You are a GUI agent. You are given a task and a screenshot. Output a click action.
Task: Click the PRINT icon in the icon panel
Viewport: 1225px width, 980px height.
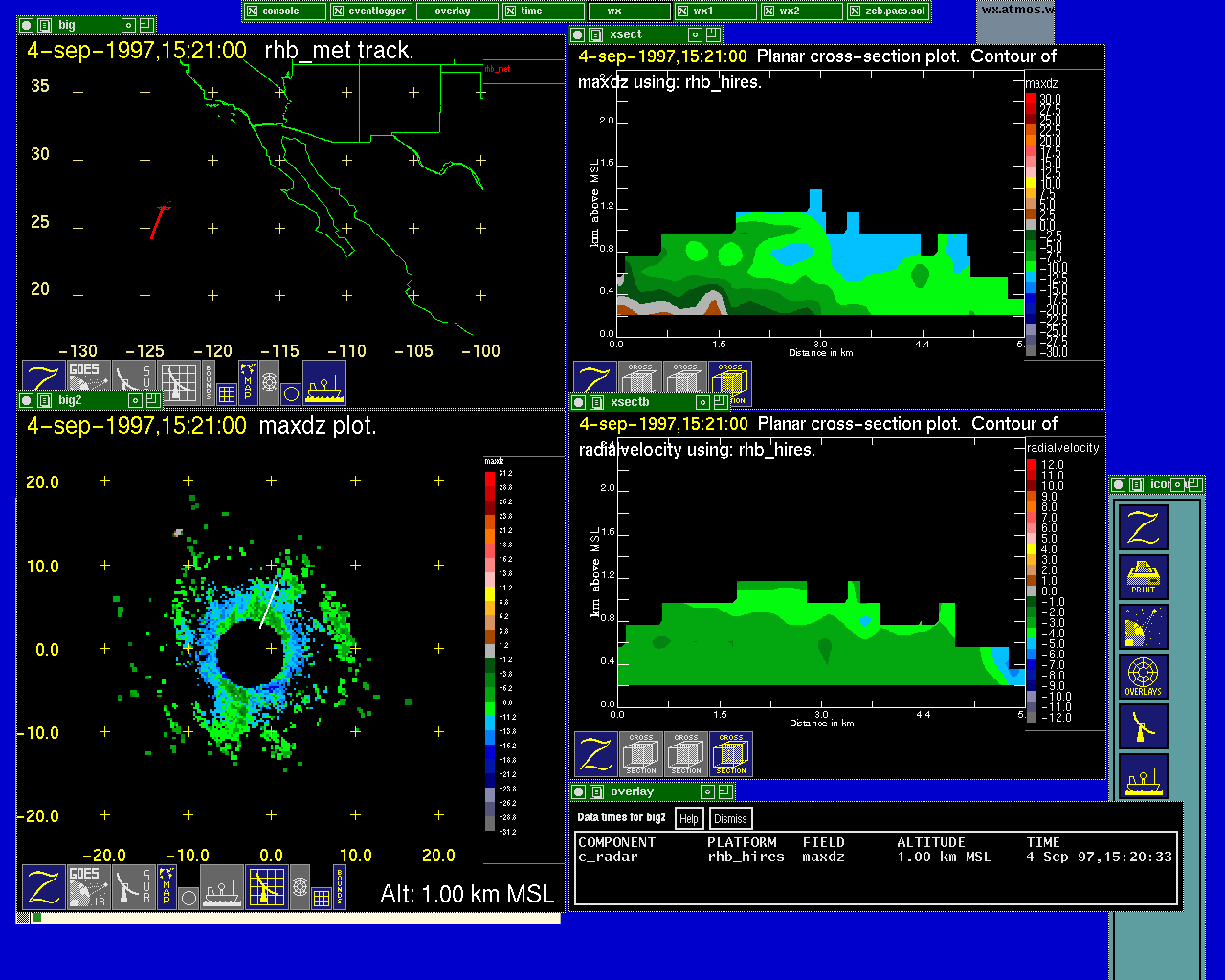[1143, 577]
